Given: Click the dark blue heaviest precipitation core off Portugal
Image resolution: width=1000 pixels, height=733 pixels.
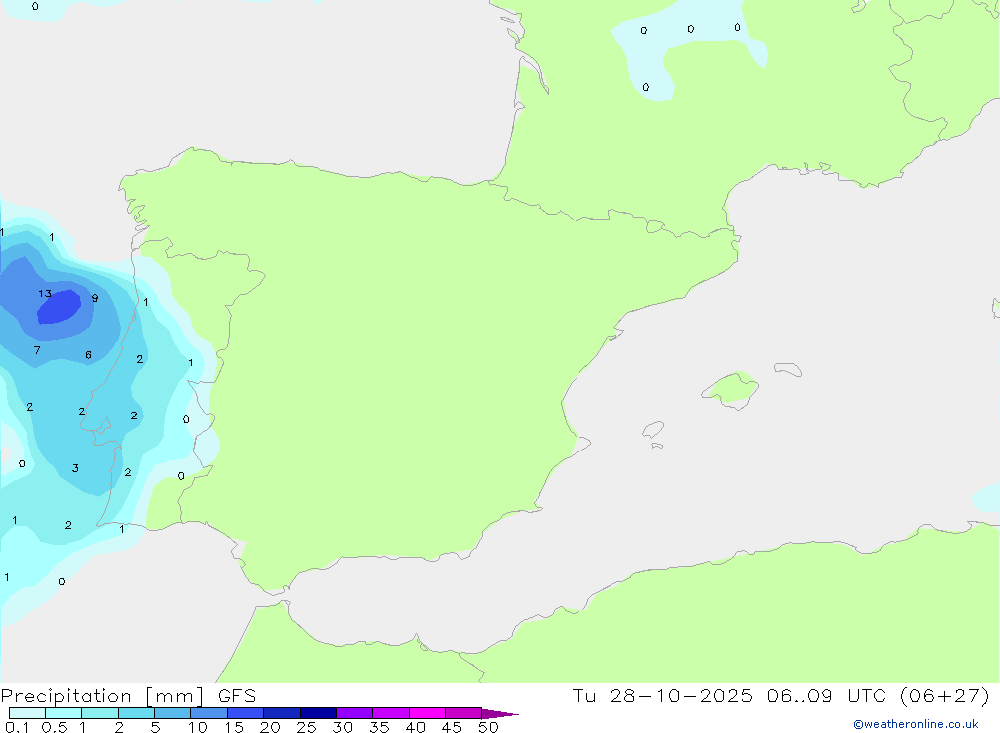Looking at the screenshot, I should [x=59, y=307].
